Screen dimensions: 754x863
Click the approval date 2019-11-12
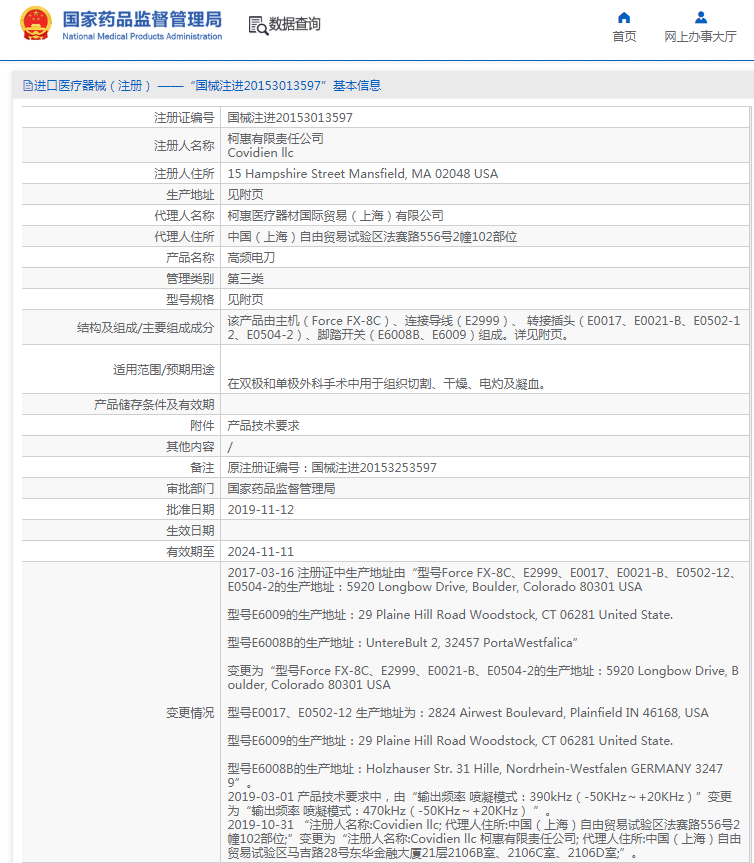[260, 509]
